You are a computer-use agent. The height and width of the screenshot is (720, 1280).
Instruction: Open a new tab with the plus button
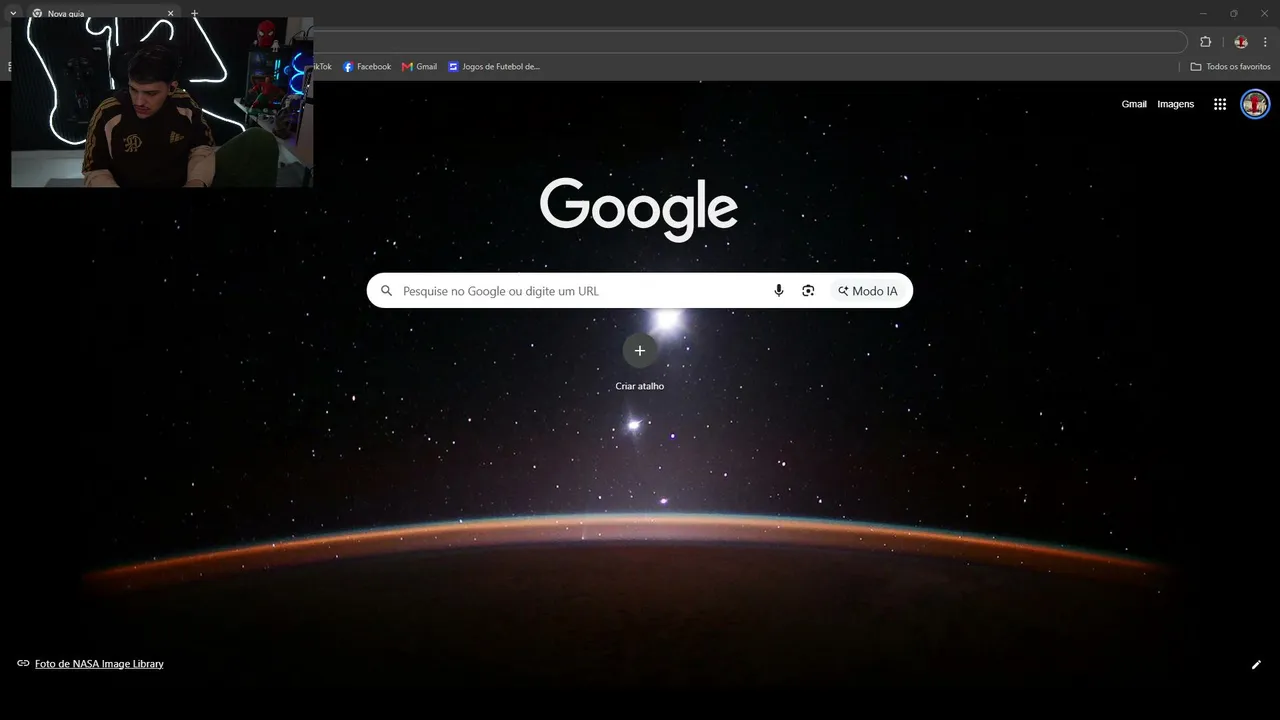(x=194, y=14)
